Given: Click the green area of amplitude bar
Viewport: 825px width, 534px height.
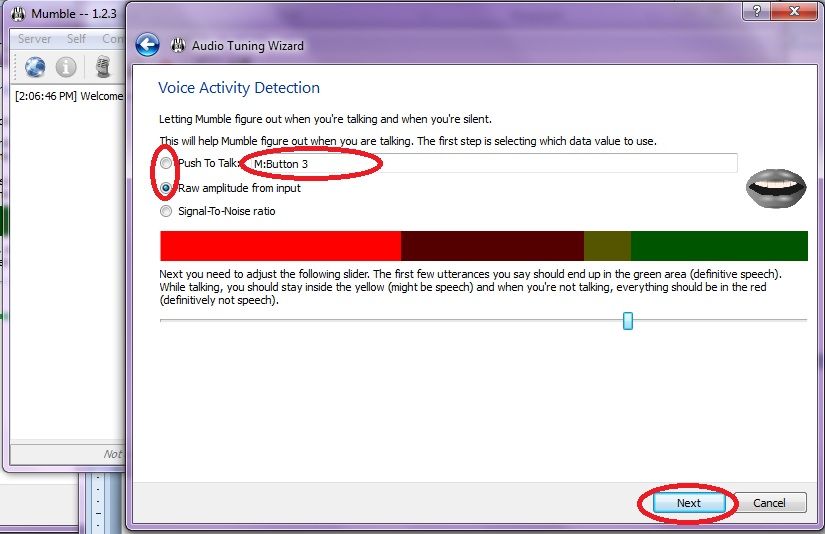Looking at the screenshot, I should (719, 246).
